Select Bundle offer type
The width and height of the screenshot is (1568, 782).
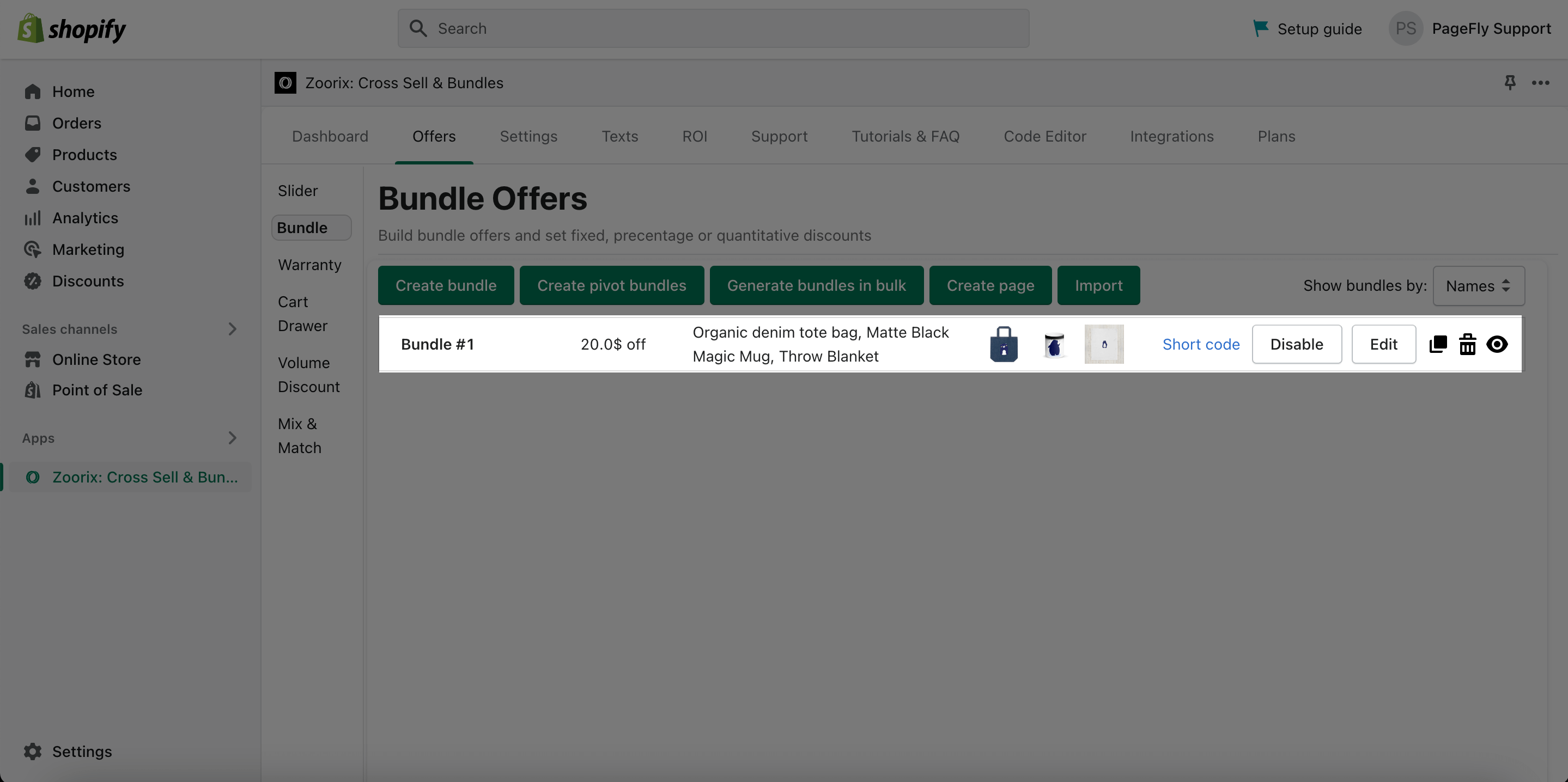pyautogui.click(x=311, y=228)
